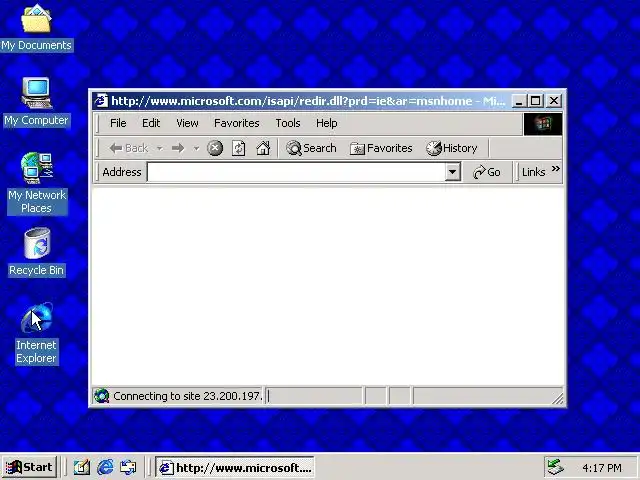Expand the Address bar dropdown

(x=452, y=172)
